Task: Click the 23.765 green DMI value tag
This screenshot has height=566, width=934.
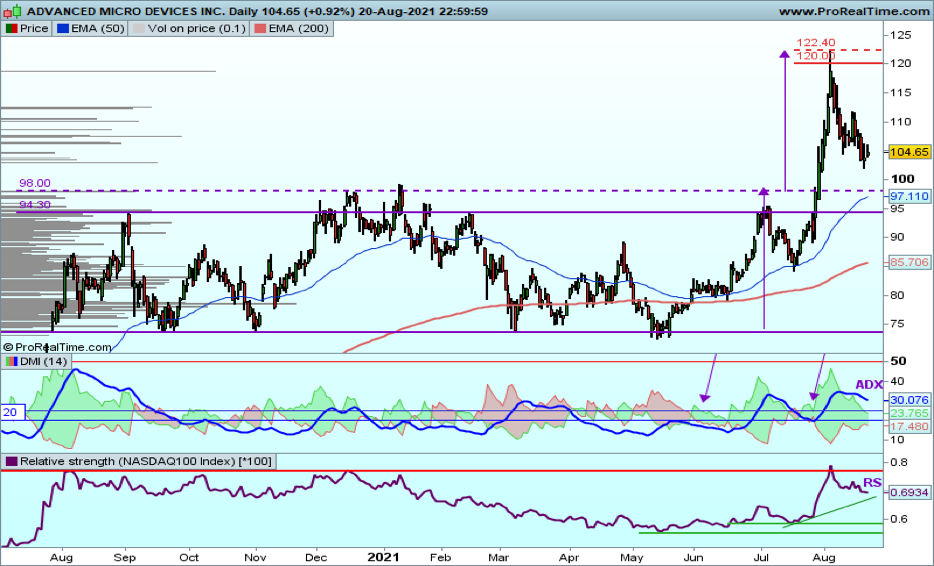Action: coord(909,413)
